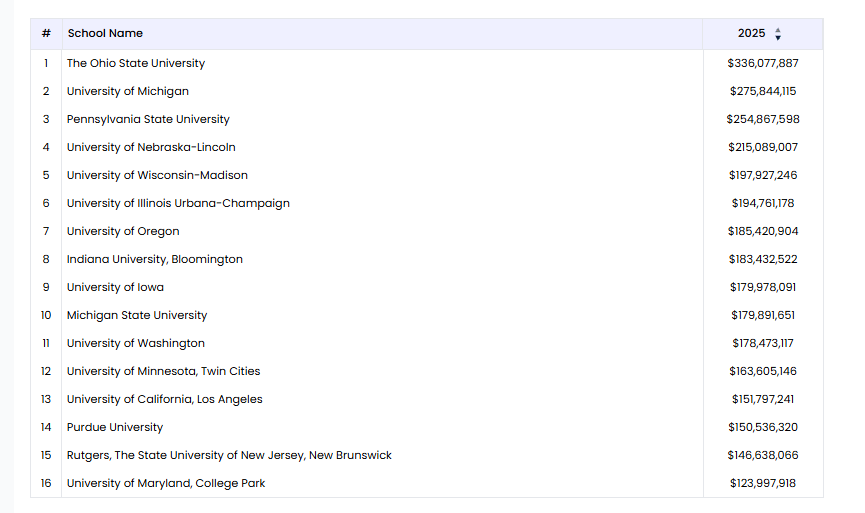Select University of Michigan row name

tap(128, 91)
